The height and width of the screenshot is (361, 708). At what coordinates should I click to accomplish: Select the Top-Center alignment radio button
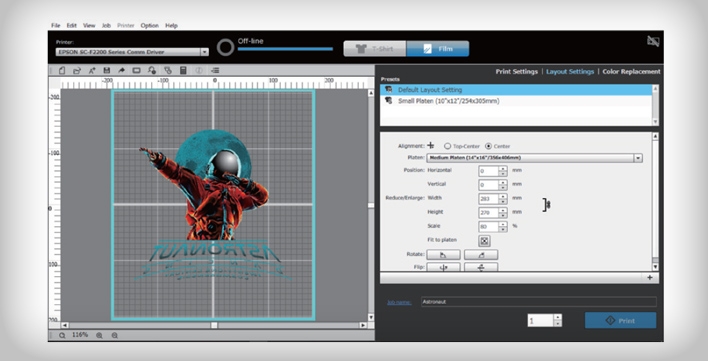447,146
